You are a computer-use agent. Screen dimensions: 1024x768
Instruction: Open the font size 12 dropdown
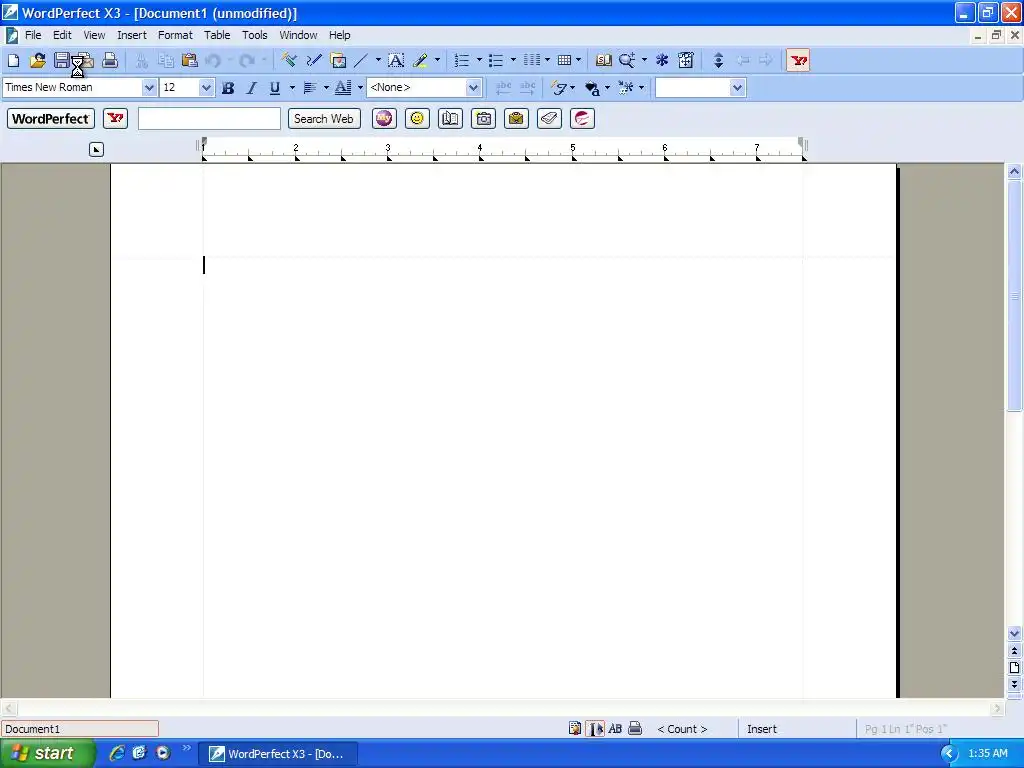(206, 88)
